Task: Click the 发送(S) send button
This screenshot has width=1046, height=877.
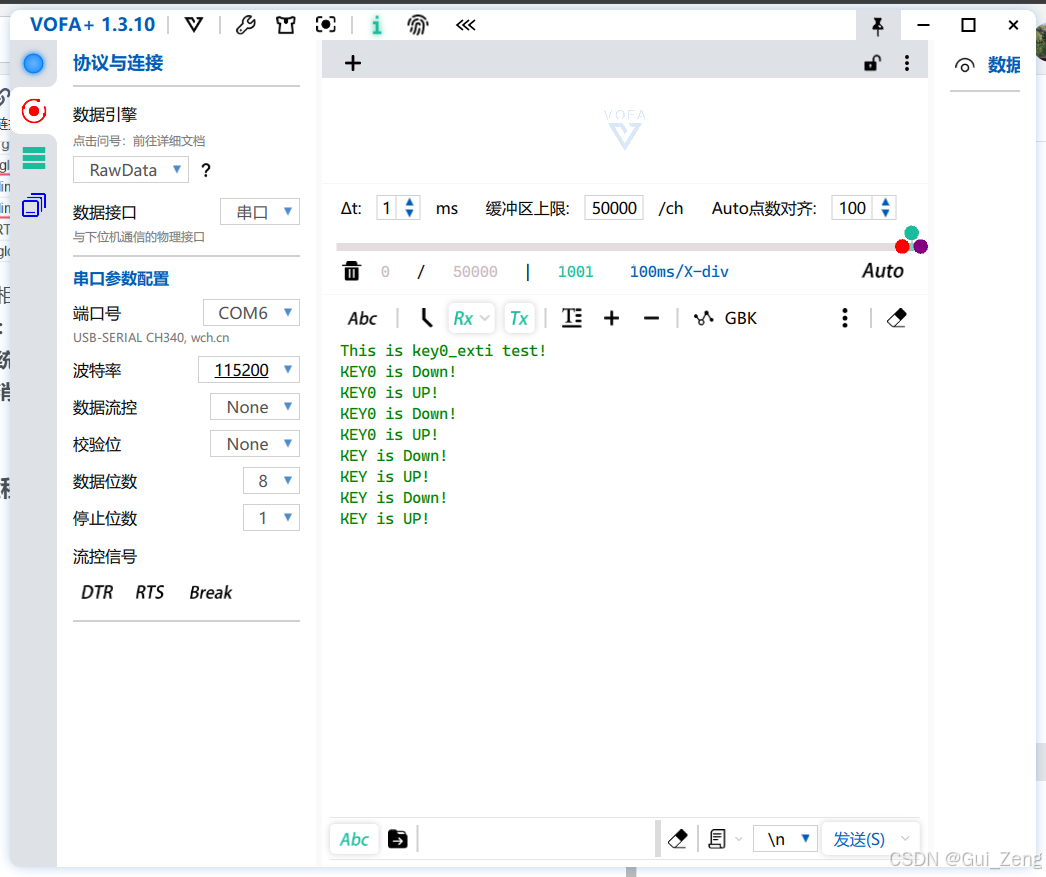Action: [x=859, y=839]
